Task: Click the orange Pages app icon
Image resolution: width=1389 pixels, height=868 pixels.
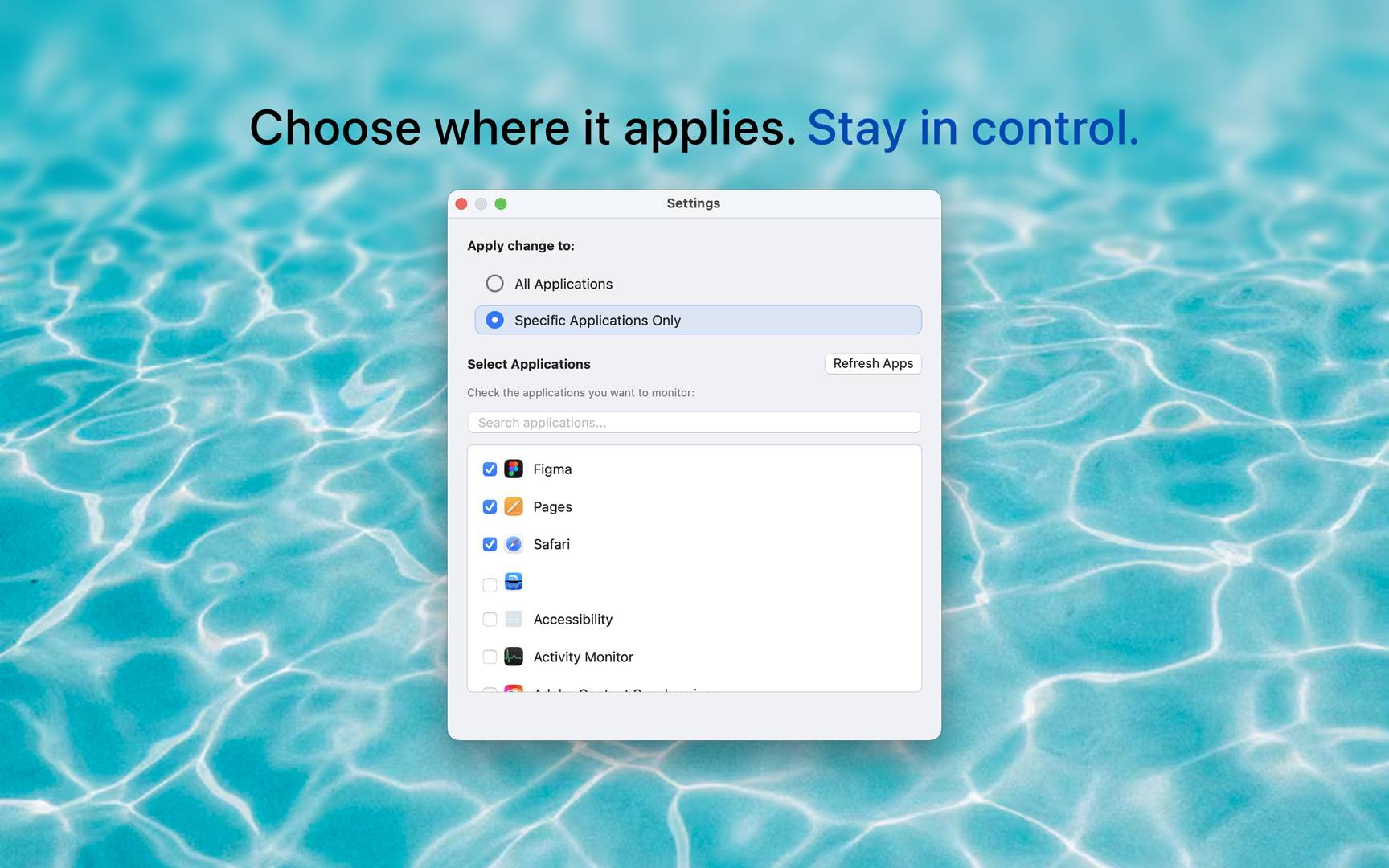Action: tap(514, 506)
